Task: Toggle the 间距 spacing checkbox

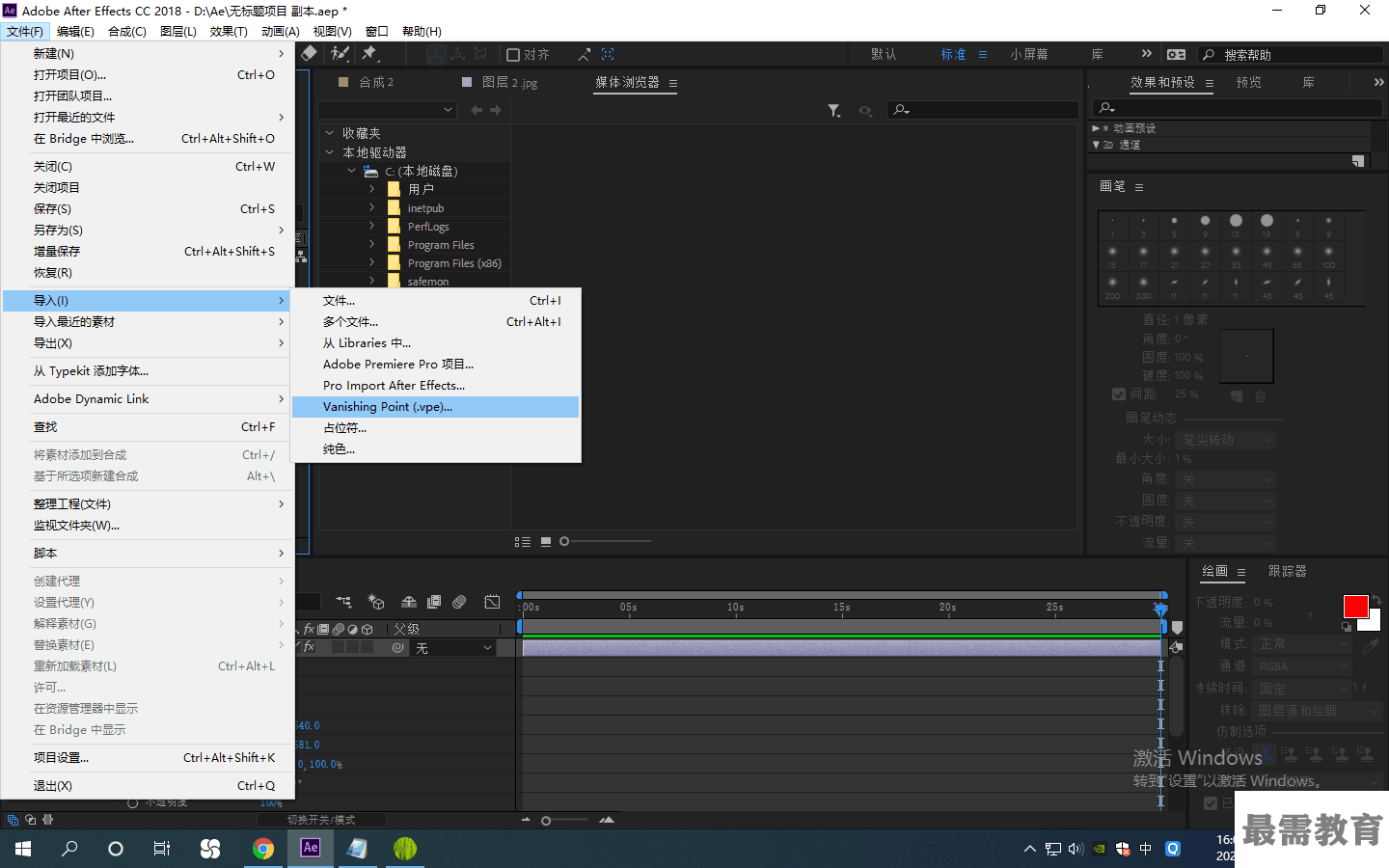Action: click(1119, 394)
